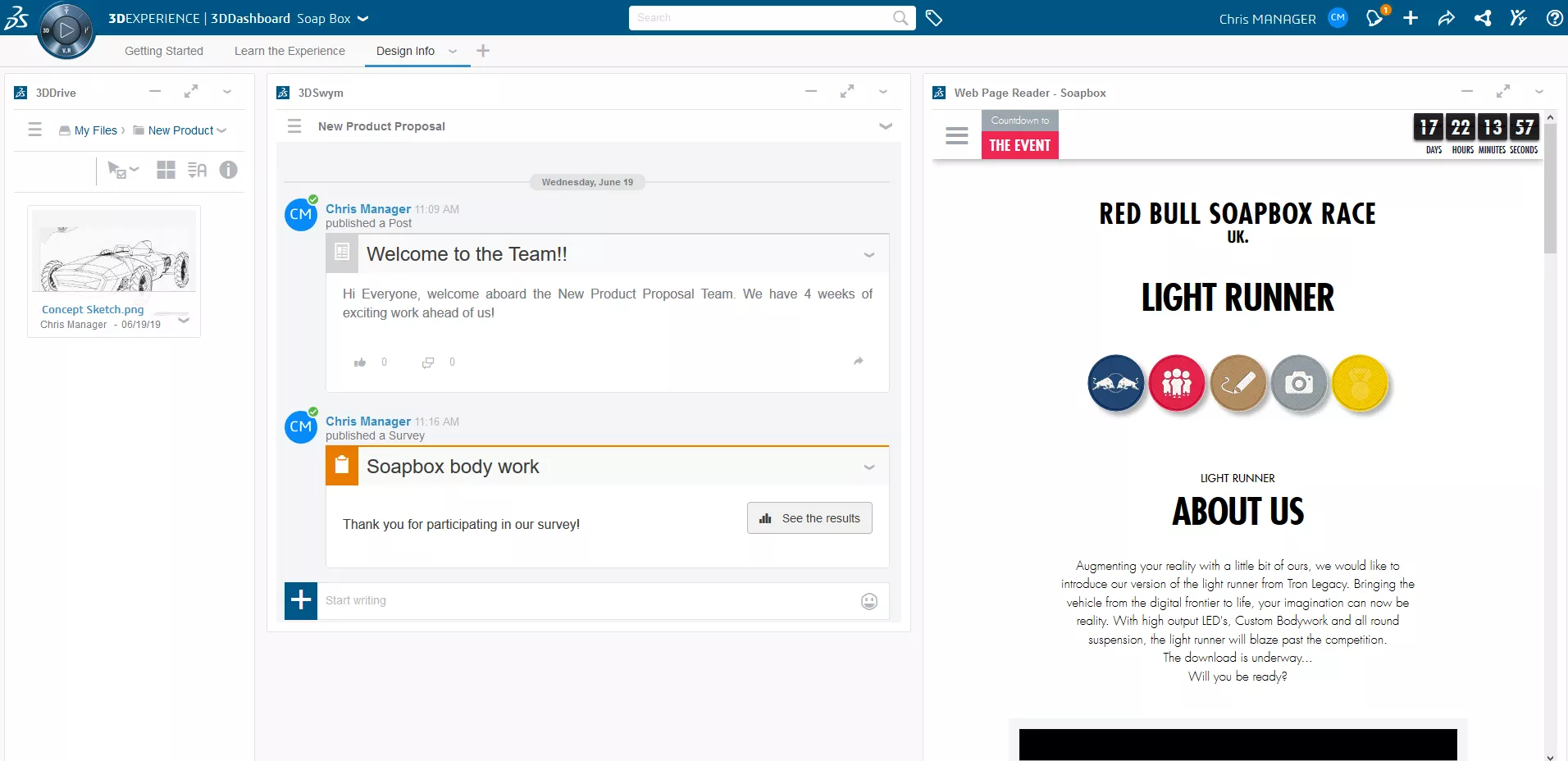Collapse the Welcome to the Team post
The image size is (1568, 761).
tap(868, 255)
